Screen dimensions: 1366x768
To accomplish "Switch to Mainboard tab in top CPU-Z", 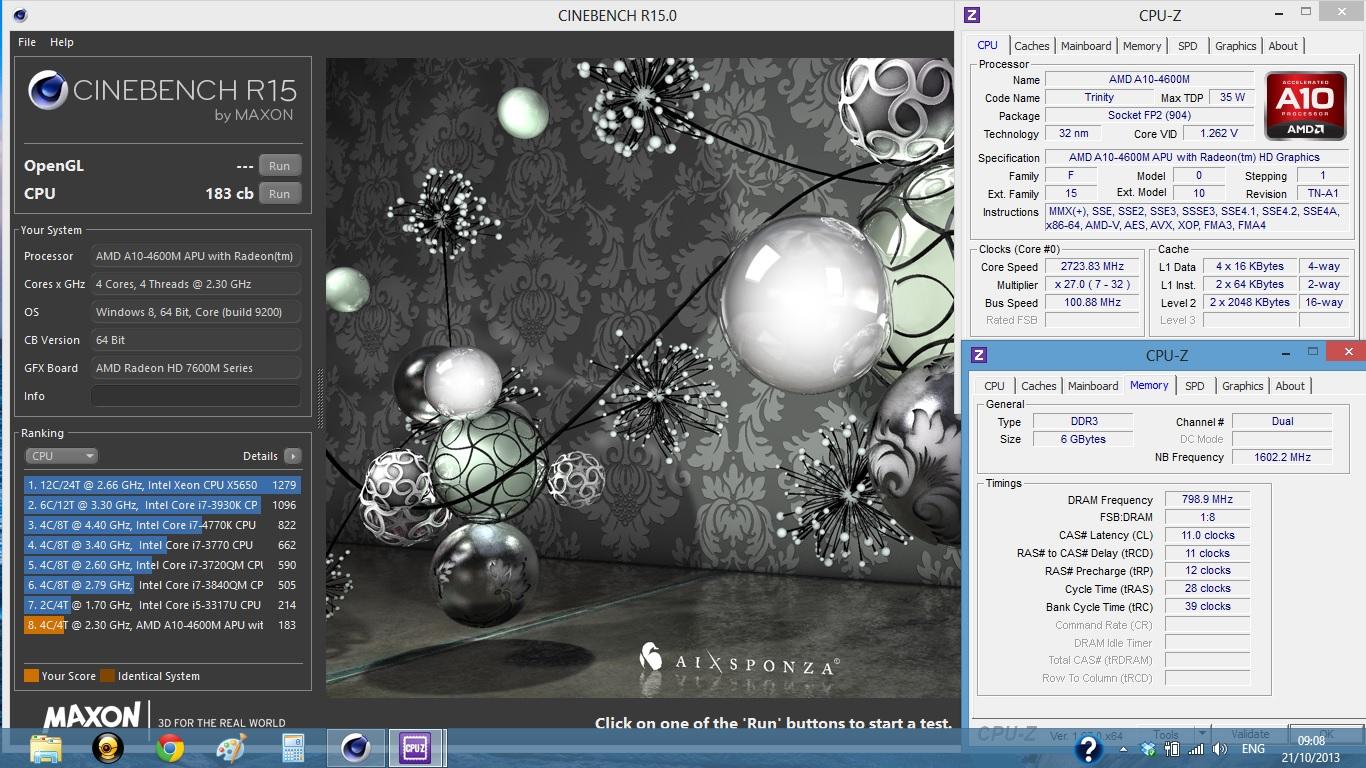I will tap(1086, 46).
